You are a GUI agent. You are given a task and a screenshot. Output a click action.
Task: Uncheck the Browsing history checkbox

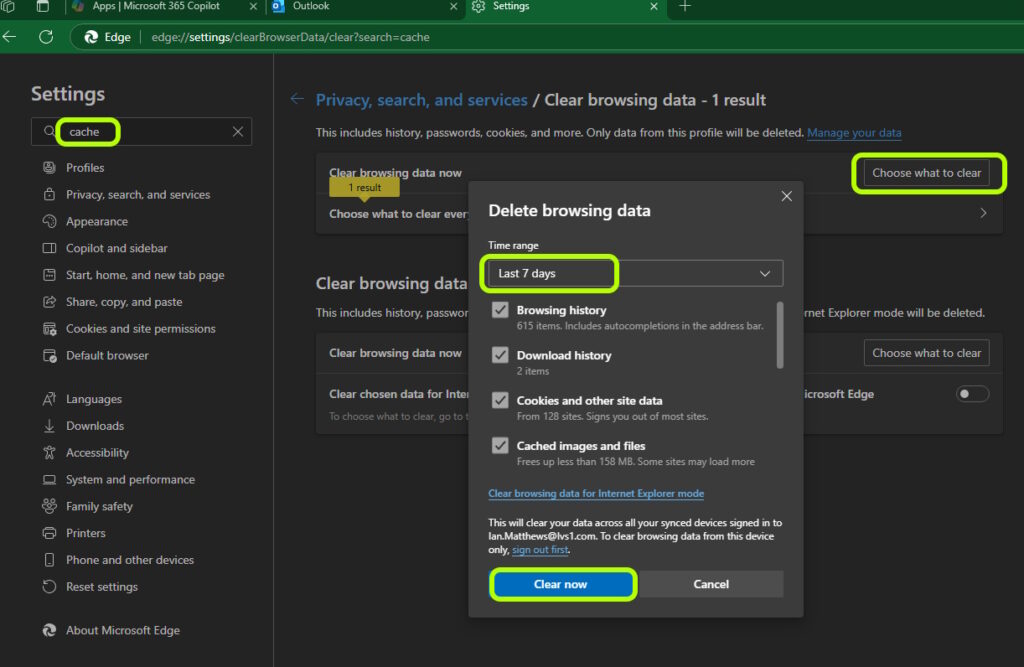500,311
